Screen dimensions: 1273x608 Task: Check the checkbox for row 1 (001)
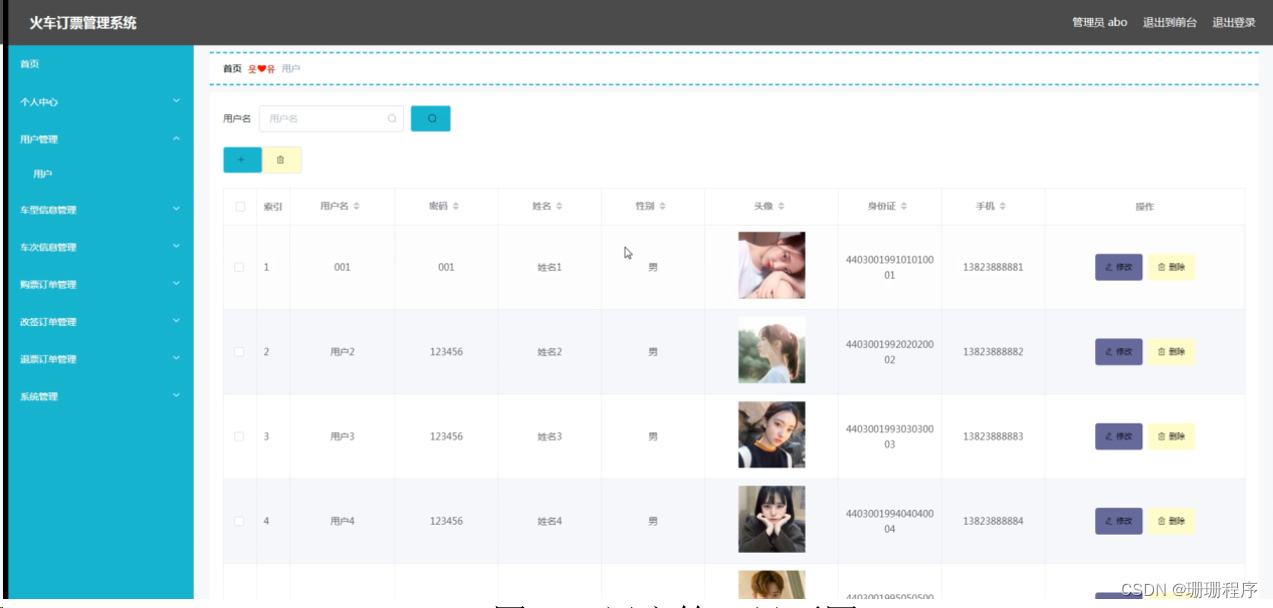pos(239,267)
